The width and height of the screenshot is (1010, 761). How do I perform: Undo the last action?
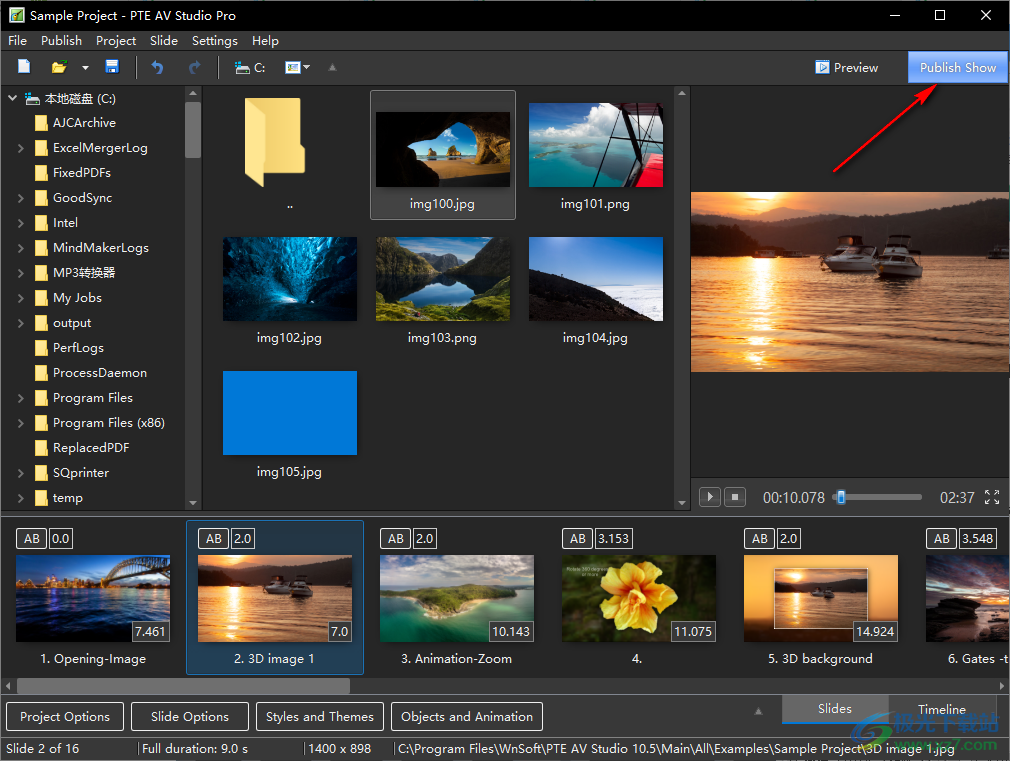tap(157, 67)
